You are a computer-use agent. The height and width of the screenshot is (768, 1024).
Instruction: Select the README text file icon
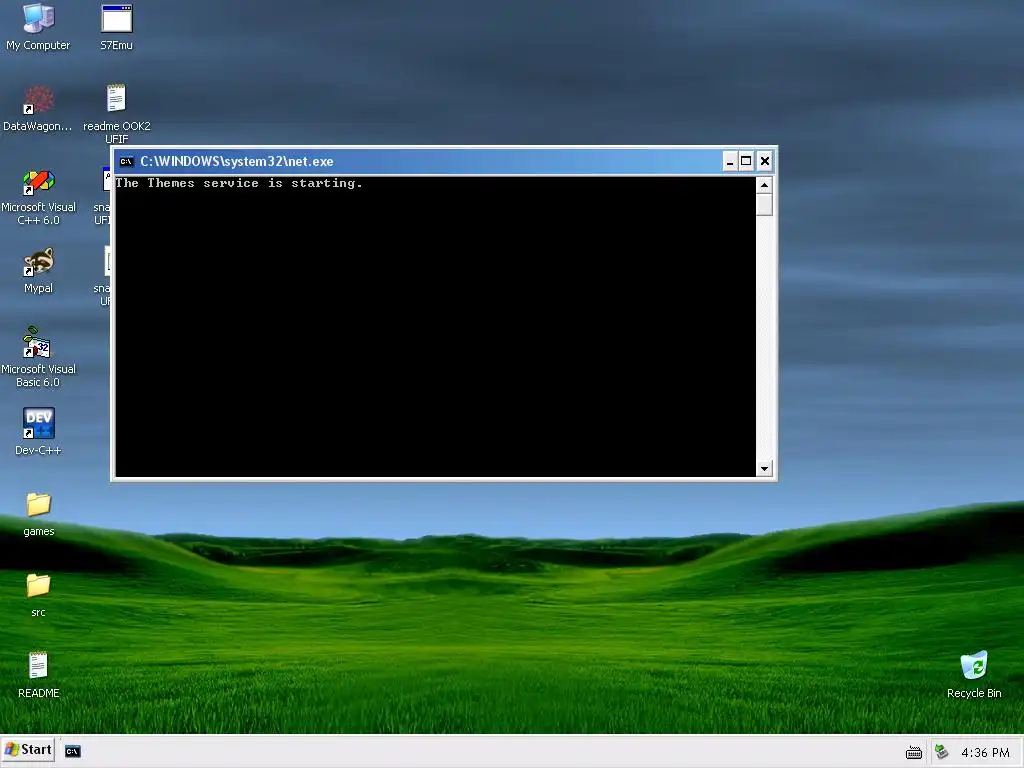(x=39, y=675)
